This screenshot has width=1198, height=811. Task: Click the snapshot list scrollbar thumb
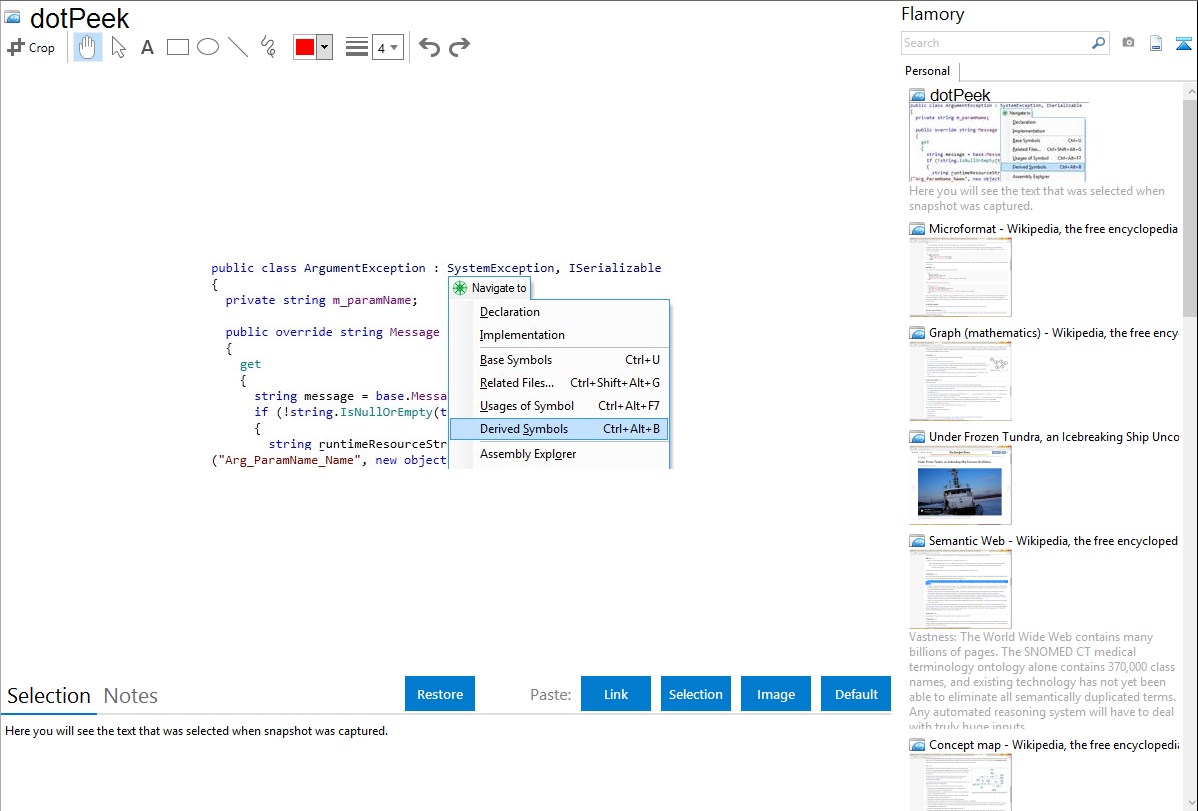click(x=1190, y=207)
